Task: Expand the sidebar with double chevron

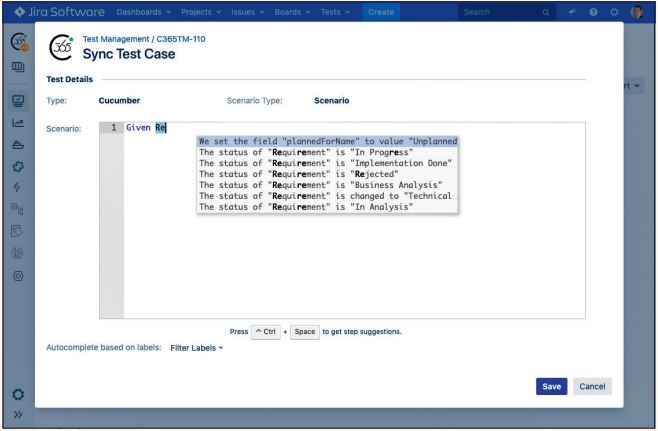Action: click(17, 415)
